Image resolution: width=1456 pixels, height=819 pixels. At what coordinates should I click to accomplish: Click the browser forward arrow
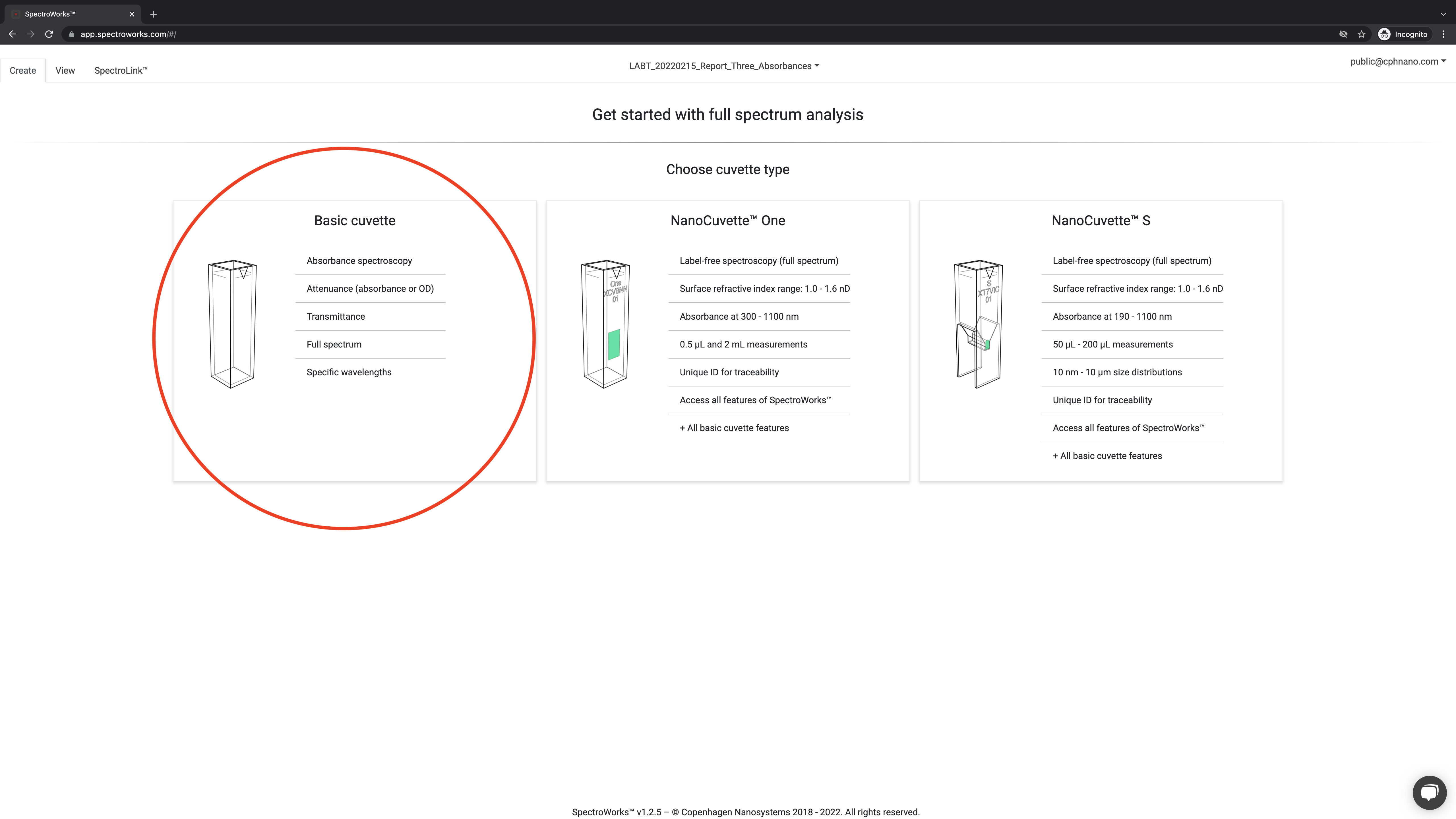[31, 34]
